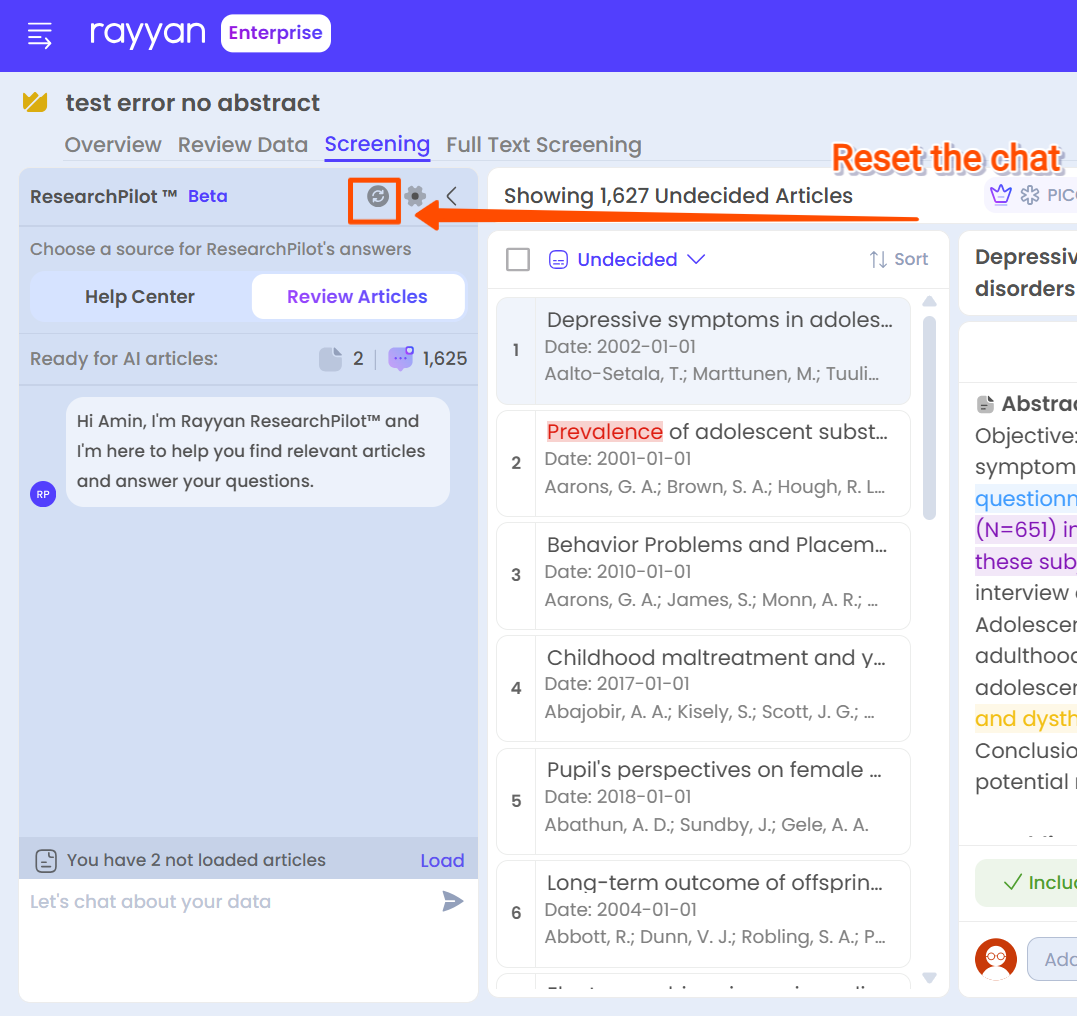Click the scroll down arrow of article list
This screenshot has height=1016, width=1077.
click(x=929, y=978)
